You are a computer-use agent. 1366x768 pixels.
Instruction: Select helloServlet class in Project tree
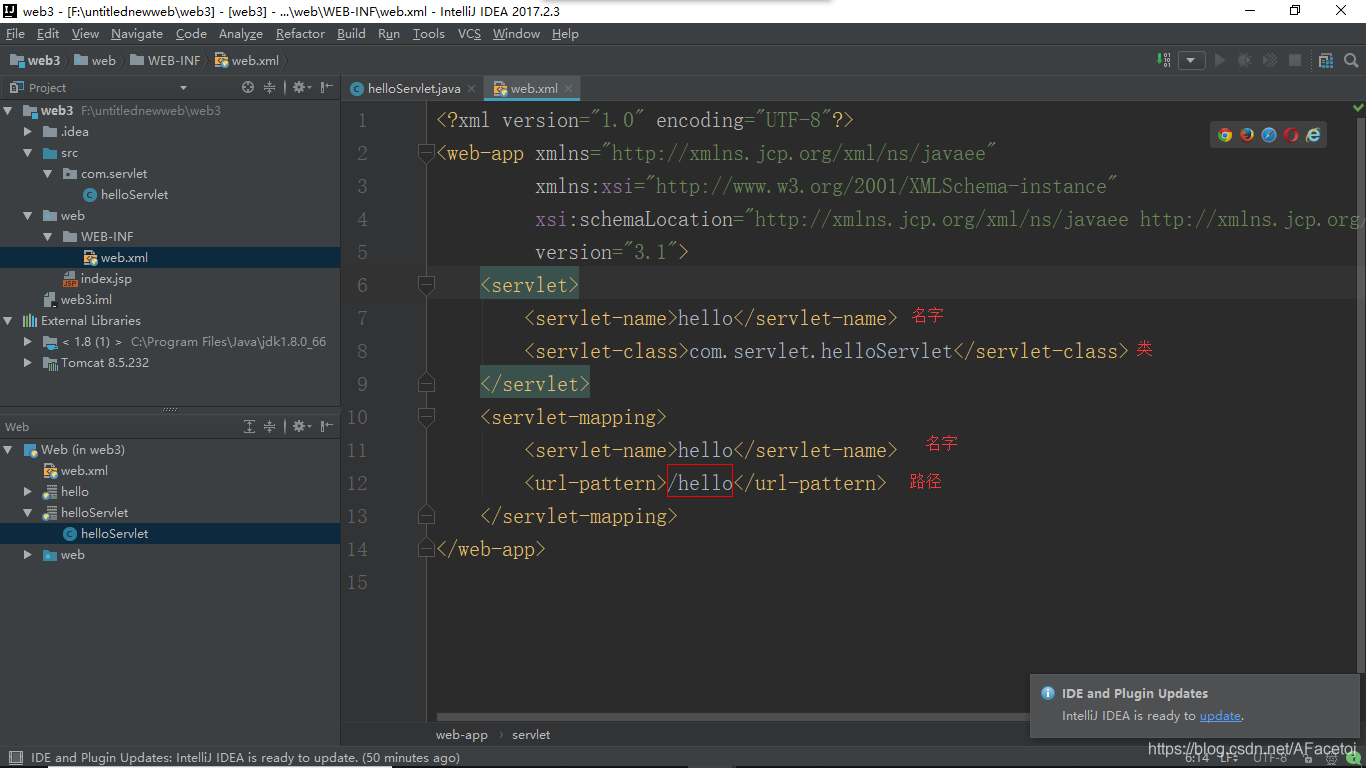134,195
